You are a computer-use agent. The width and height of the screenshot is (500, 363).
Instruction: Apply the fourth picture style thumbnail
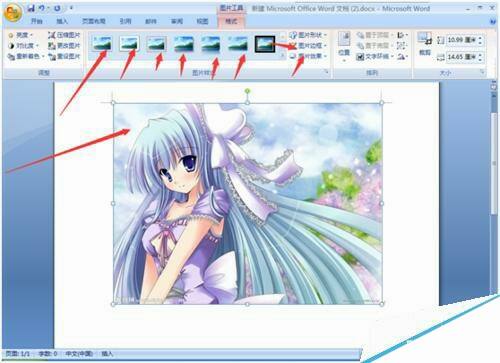[x=183, y=44]
